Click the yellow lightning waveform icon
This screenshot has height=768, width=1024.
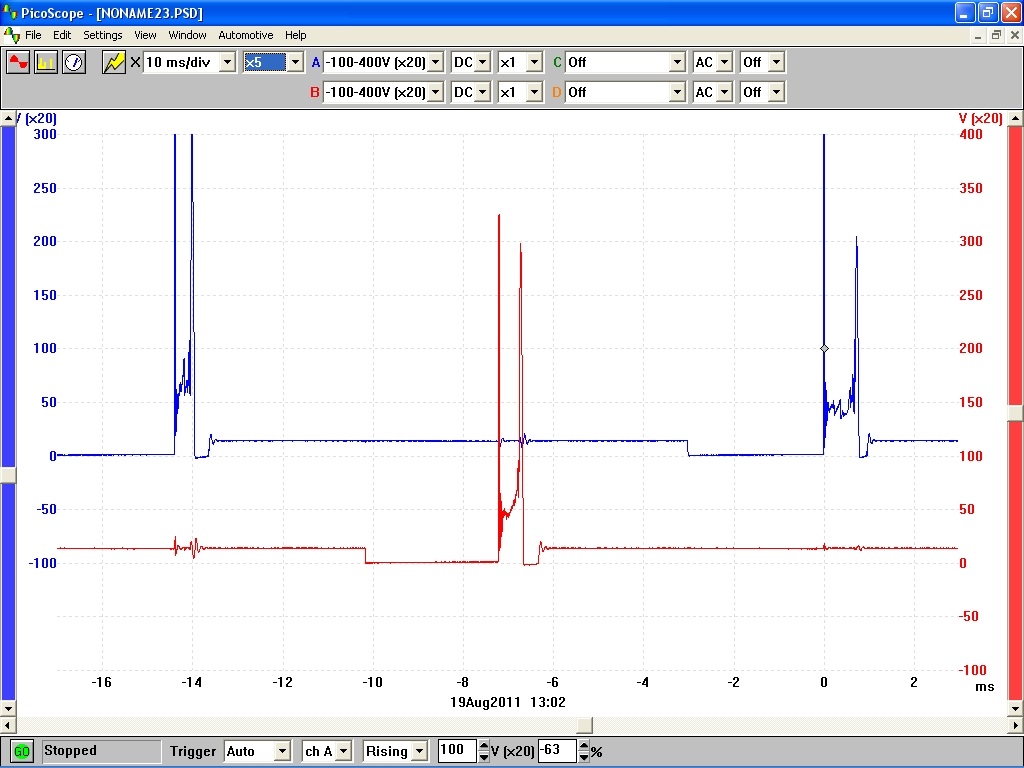coord(114,62)
